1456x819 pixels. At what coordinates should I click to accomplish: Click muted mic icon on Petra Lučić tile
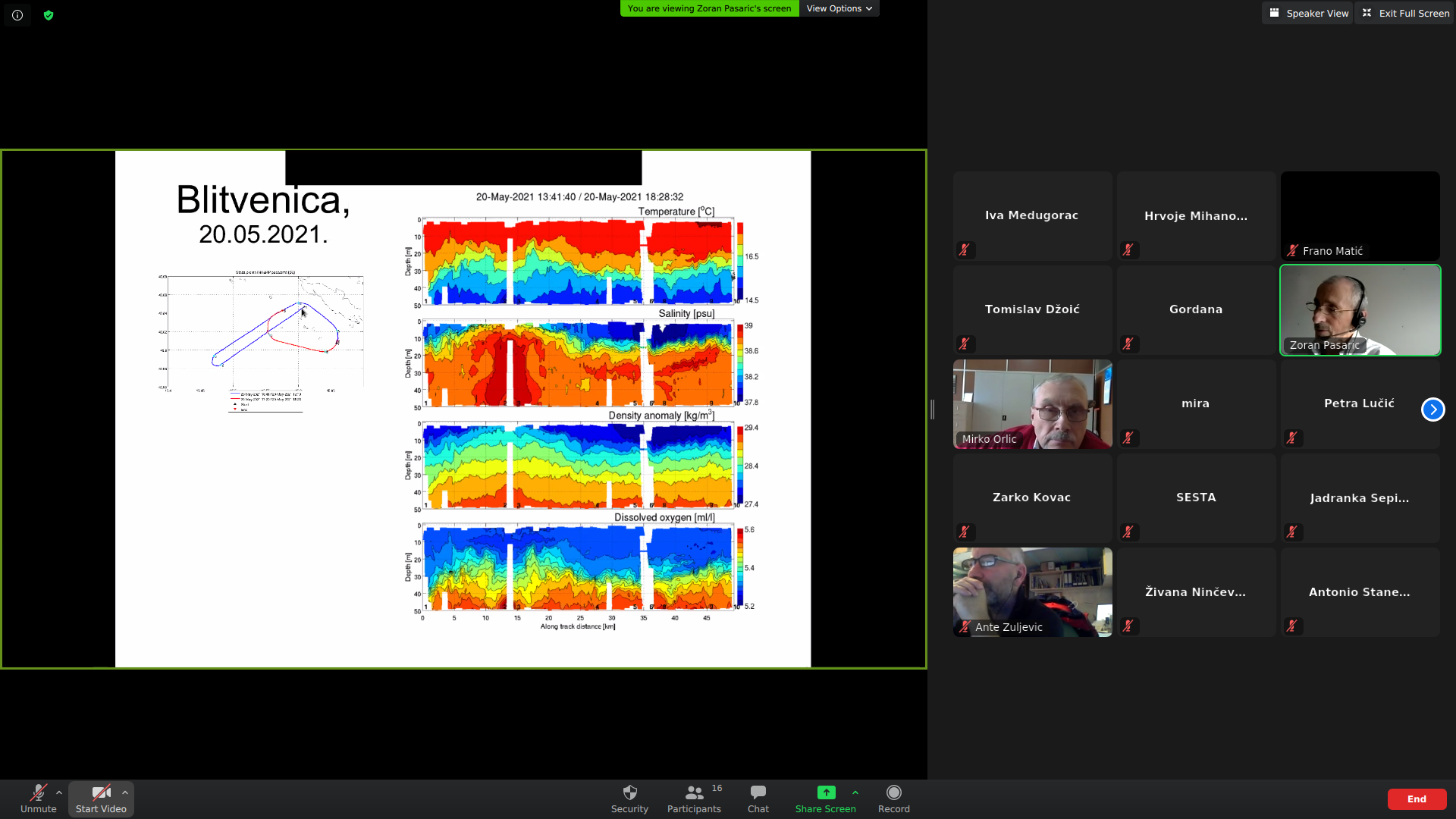pos(1292,438)
